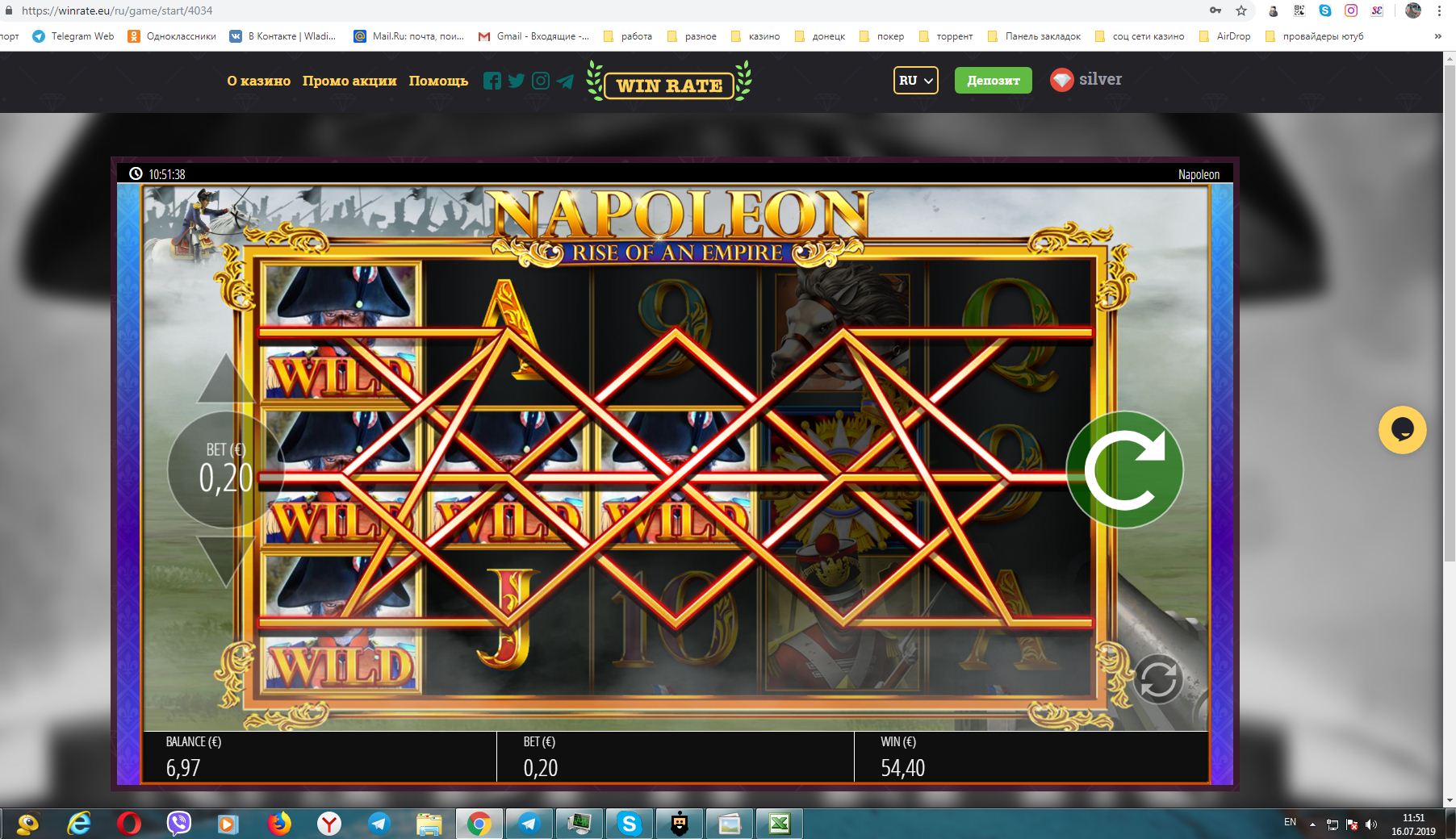This screenshot has height=839, width=1456.
Task: Expand the казино bookmarks folder
Action: click(x=755, y=36)
